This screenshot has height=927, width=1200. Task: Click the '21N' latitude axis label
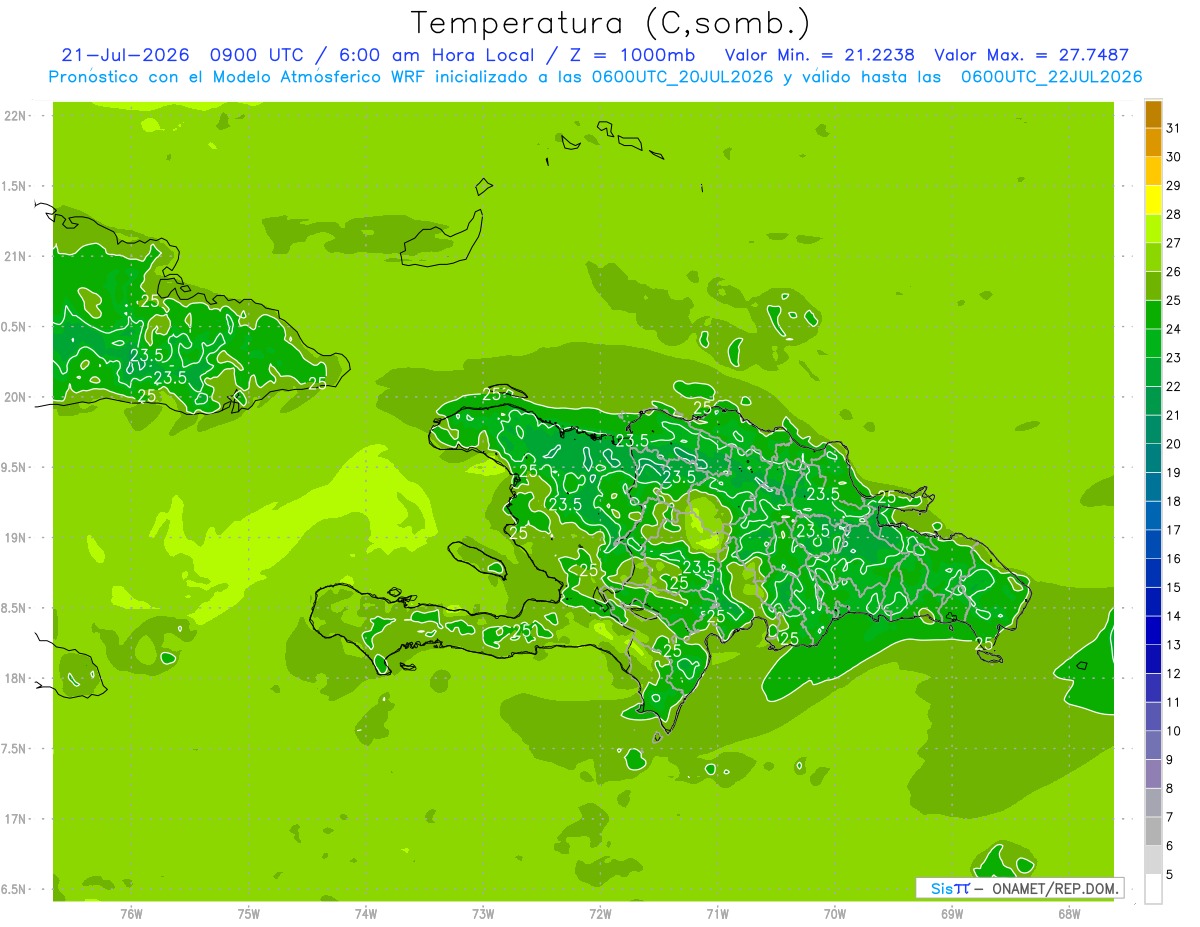tap(17, 256)
